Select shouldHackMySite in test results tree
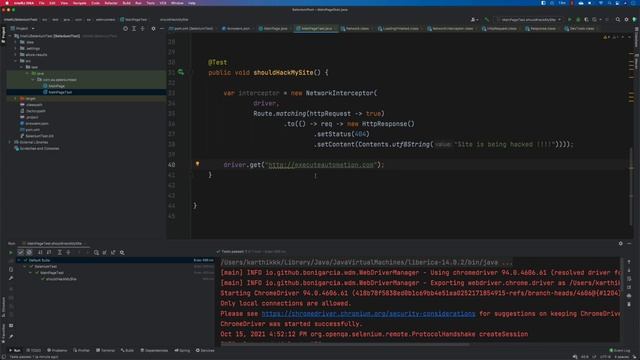Image resolution: width=640 pixels, height=360 pixels. pyautogui.click(x=58, y=279)
